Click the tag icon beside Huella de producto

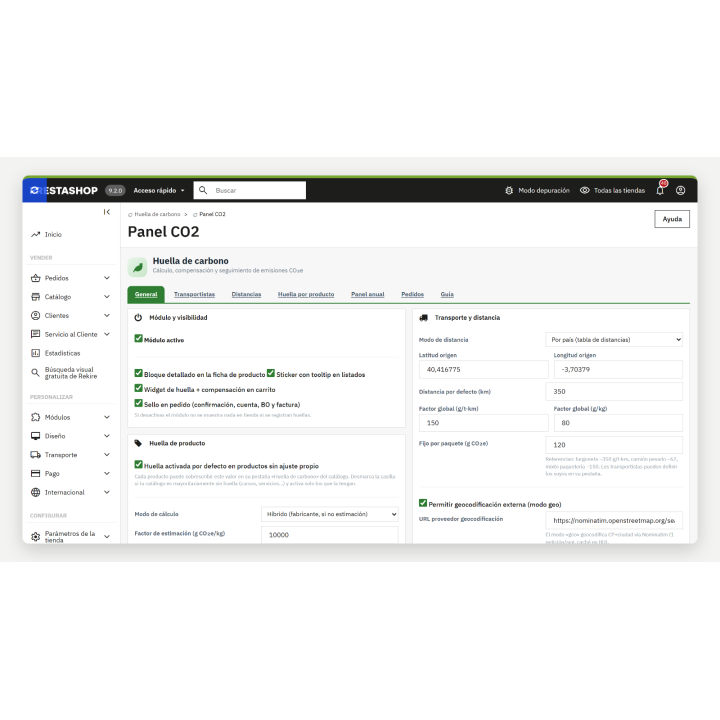(x=138, y=443)
